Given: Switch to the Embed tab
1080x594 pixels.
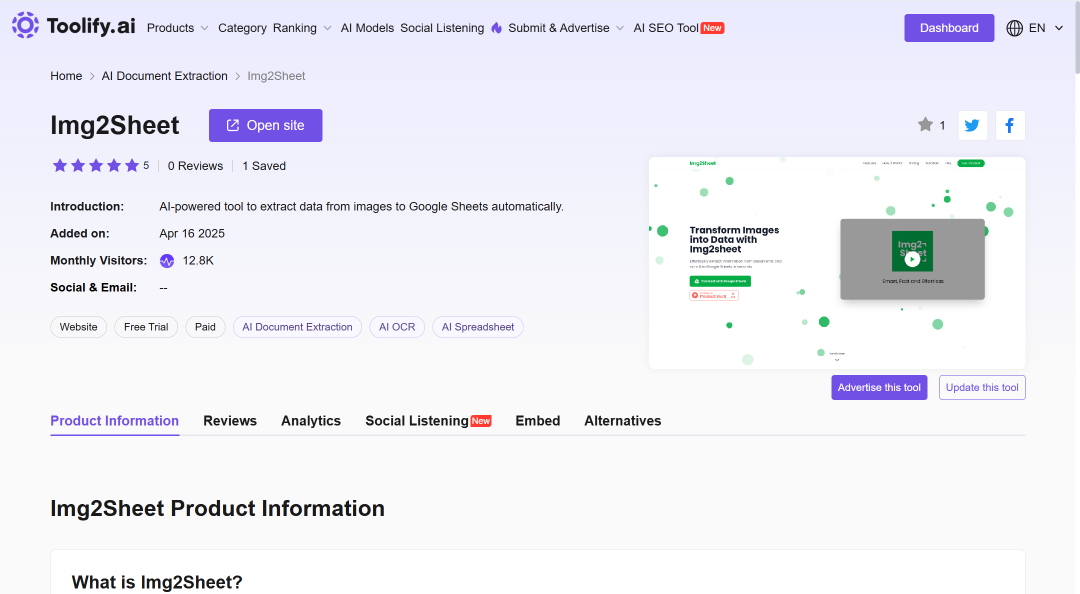Looking at the screenshot, I should pos(538,421).
